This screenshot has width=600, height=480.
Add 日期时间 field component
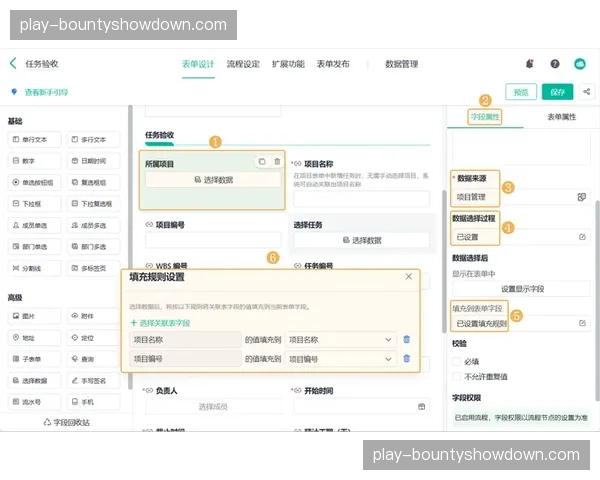click(93, 161)
